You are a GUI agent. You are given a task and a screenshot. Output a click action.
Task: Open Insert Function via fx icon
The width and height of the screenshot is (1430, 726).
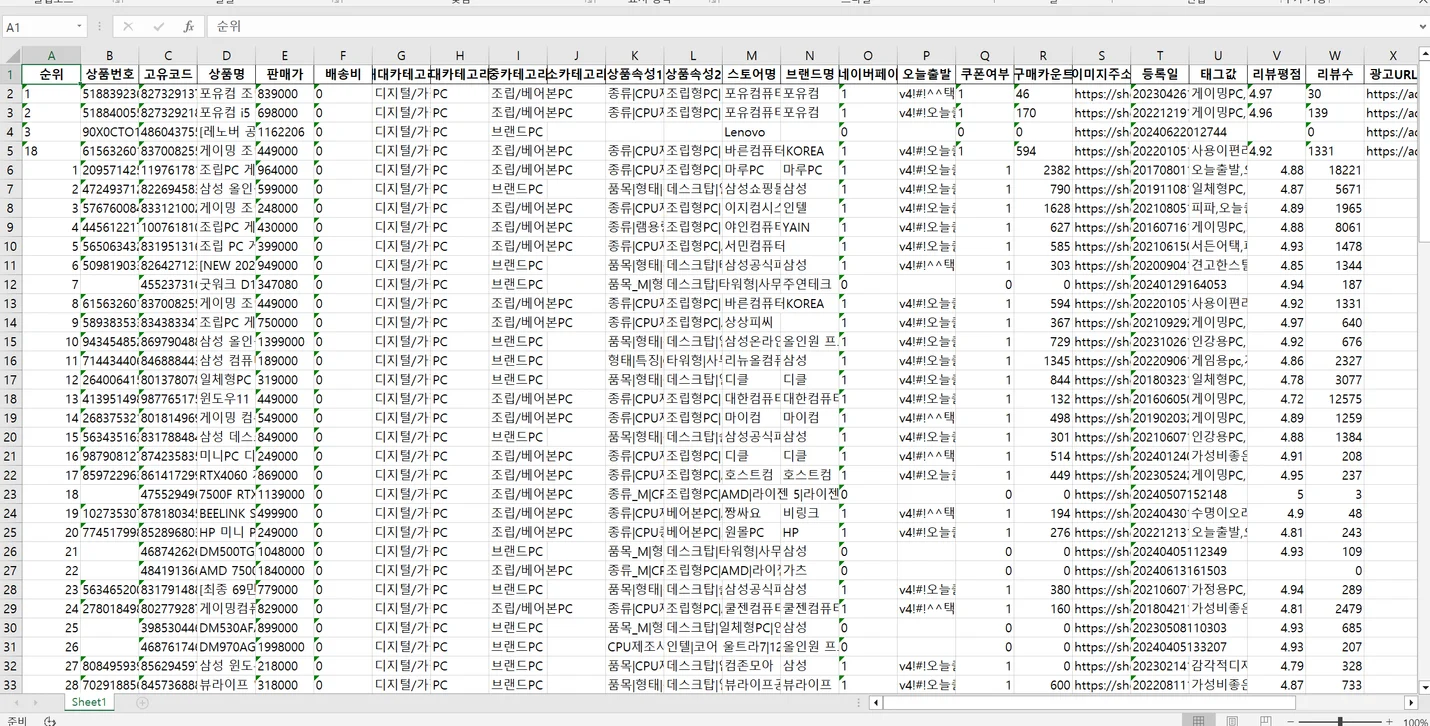(188, 27)
